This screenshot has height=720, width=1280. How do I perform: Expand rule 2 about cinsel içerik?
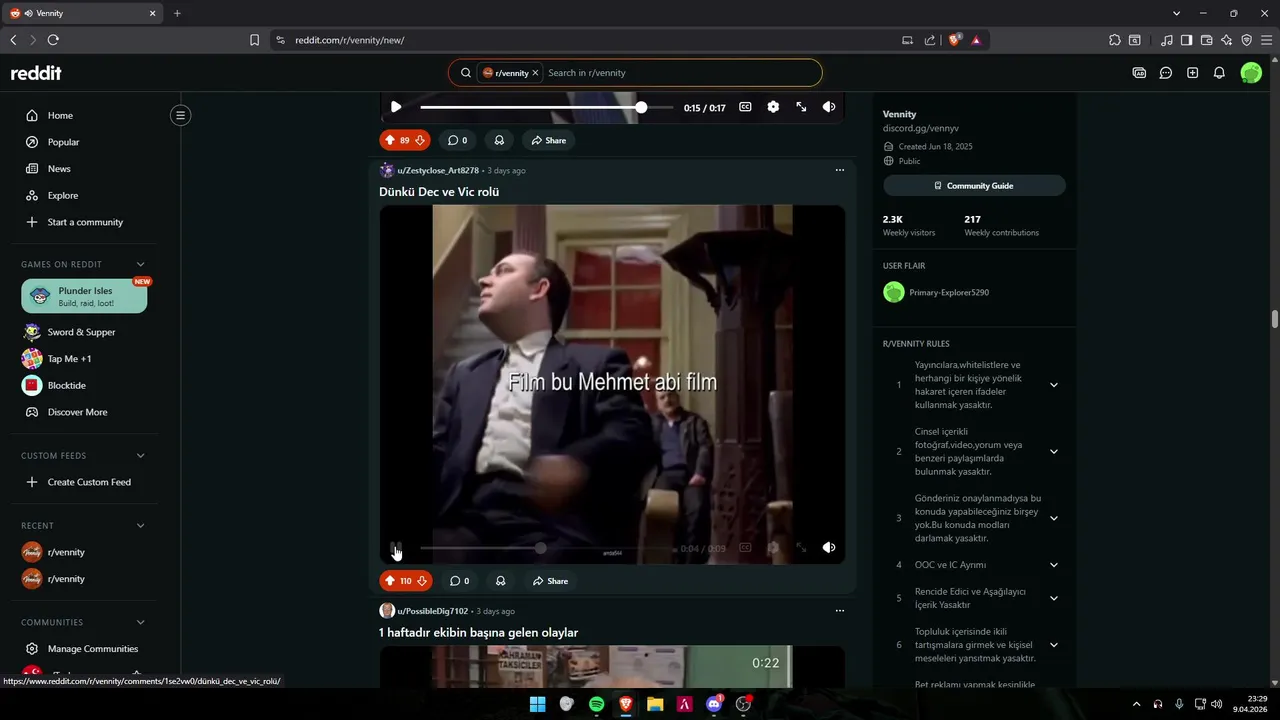[x=1053, y=452]
